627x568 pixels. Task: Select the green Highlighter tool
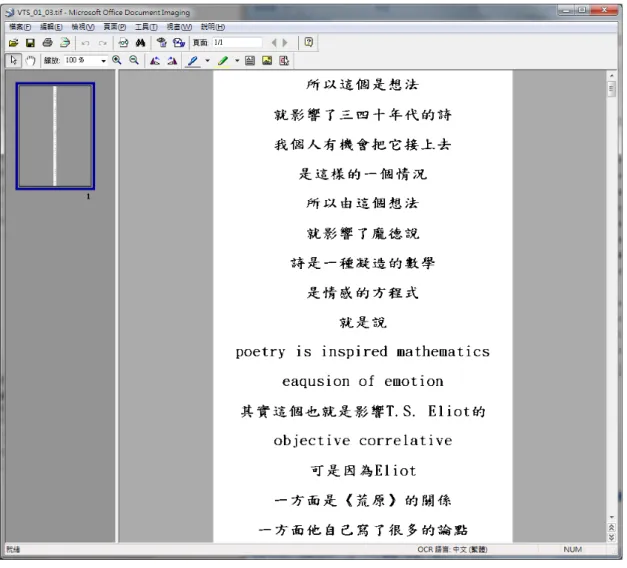pyautogui.click(x=223, y=61)
